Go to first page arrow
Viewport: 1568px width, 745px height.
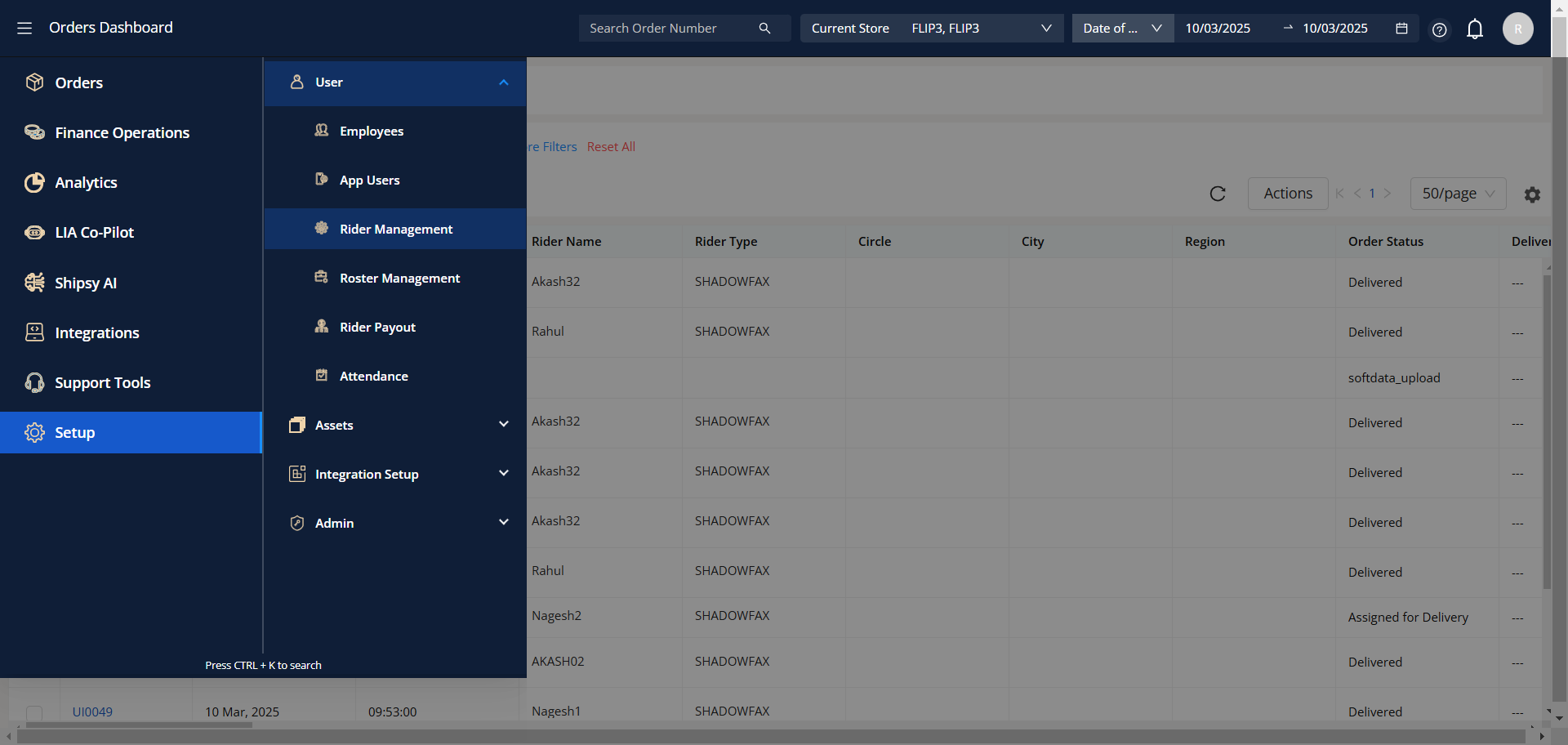(1339, 194)
